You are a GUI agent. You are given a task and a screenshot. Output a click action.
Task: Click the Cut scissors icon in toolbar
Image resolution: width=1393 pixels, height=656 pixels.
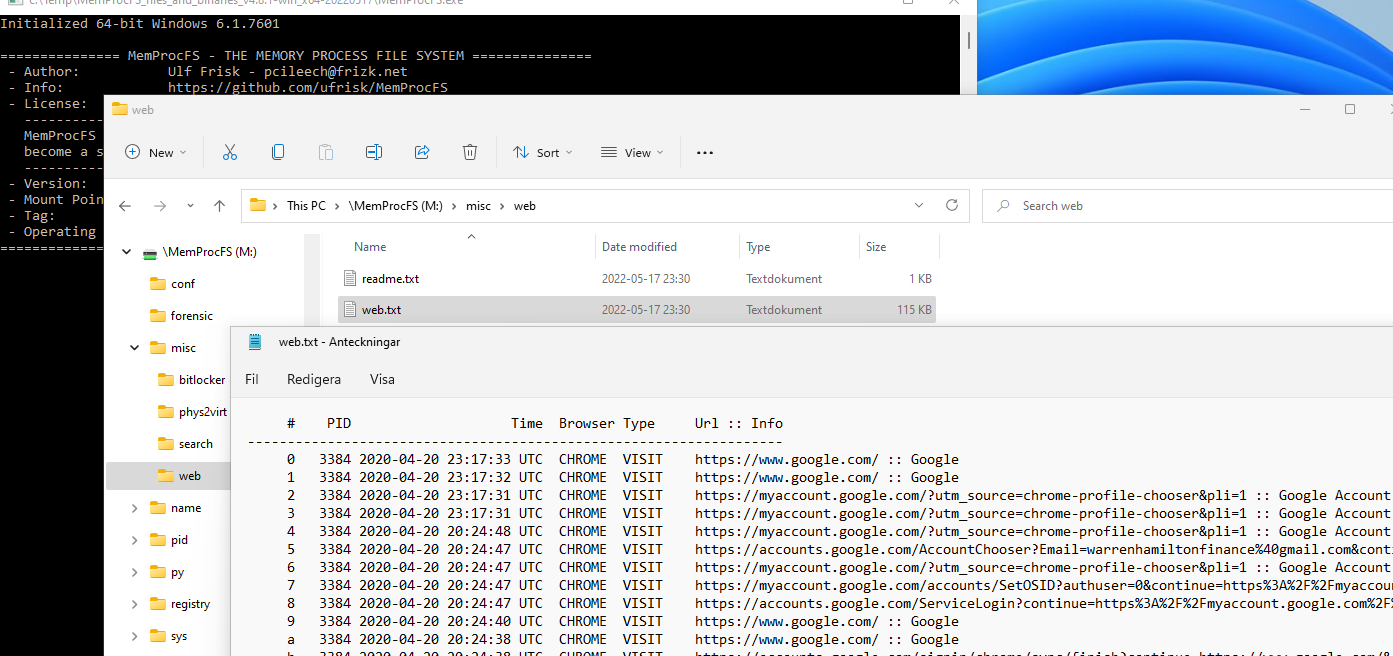[x=230, y=152]
